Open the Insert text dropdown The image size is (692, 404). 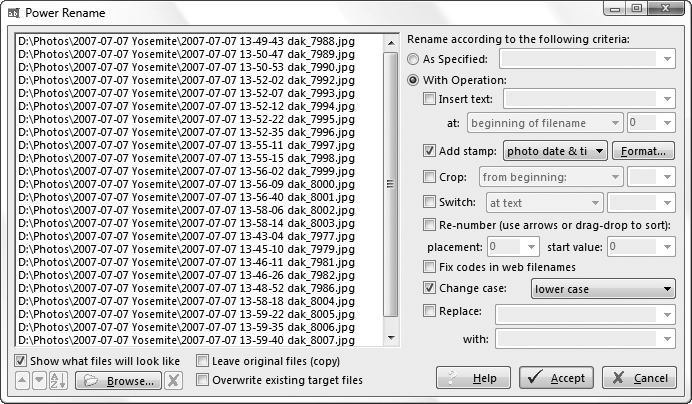(x=589, y=99)
